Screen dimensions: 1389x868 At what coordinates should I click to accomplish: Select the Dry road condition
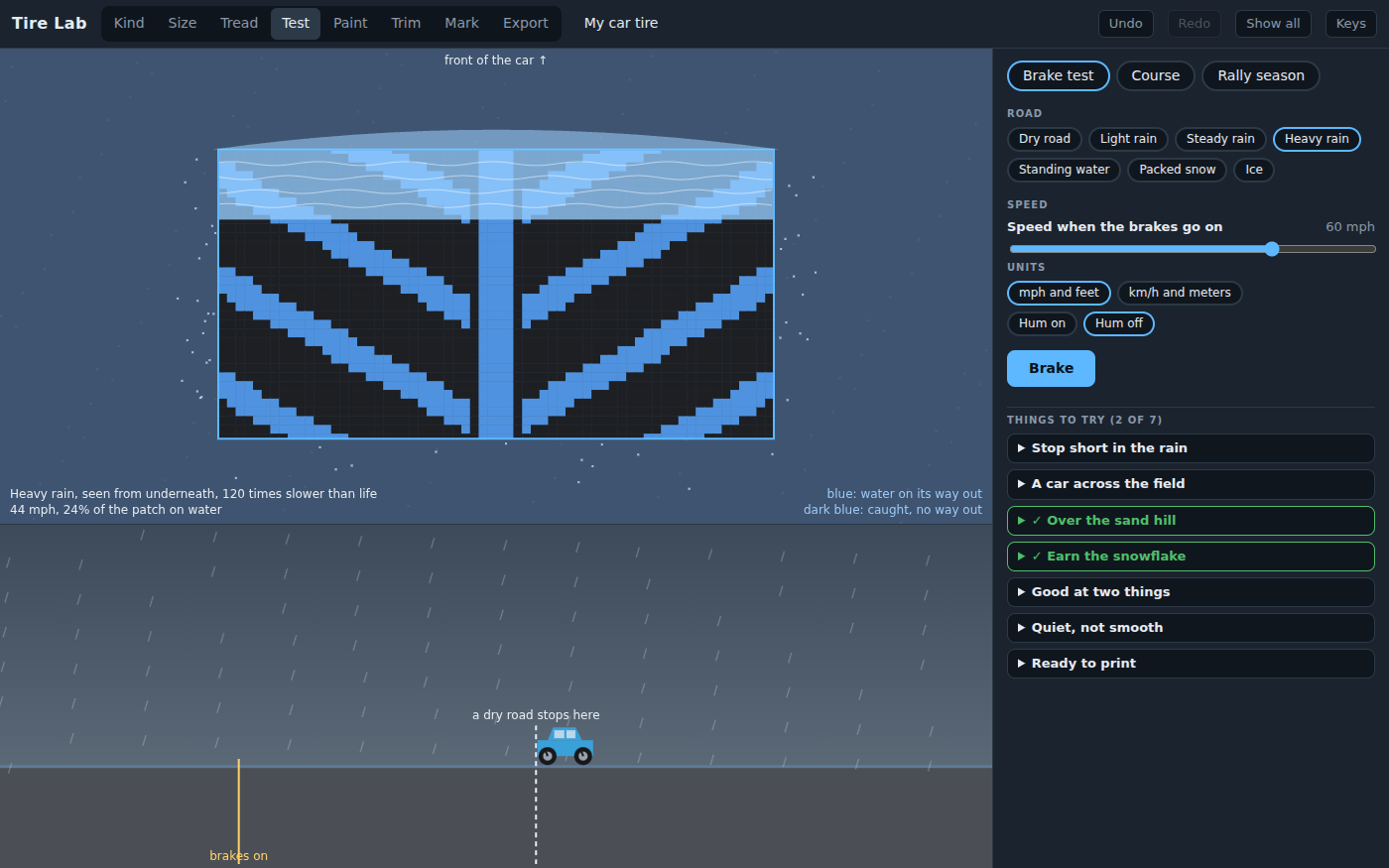coord(1044,139)
